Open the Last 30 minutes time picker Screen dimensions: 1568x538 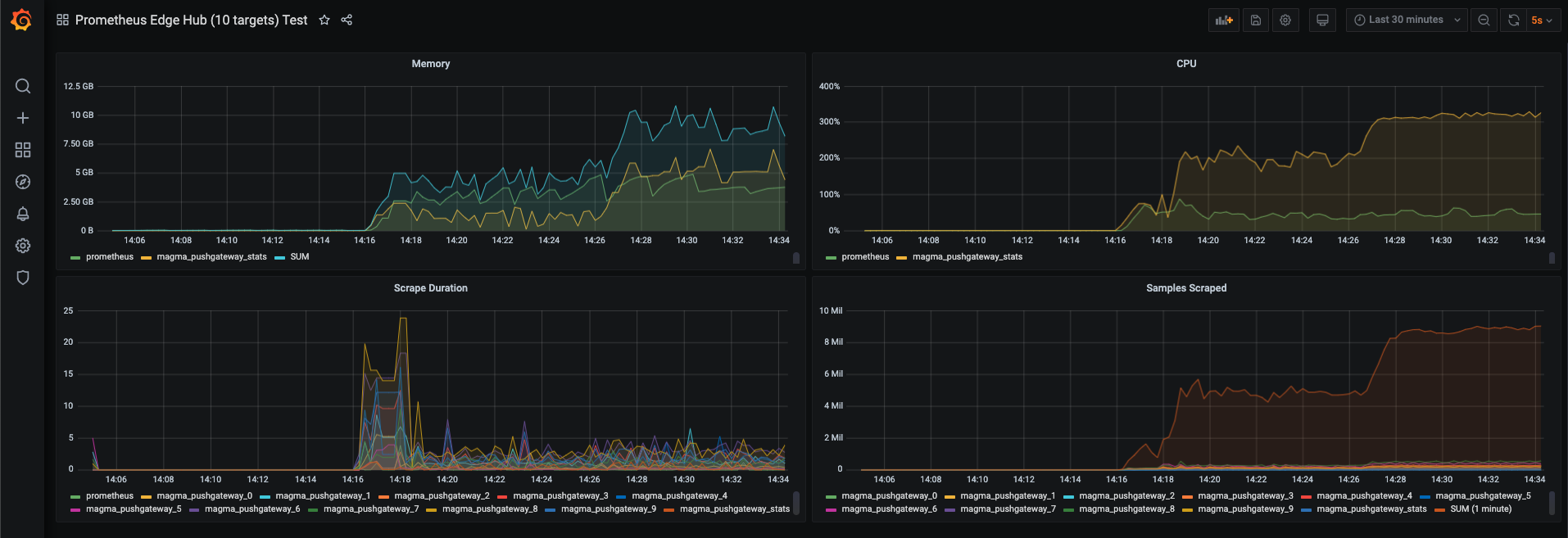coord(1406,20)
